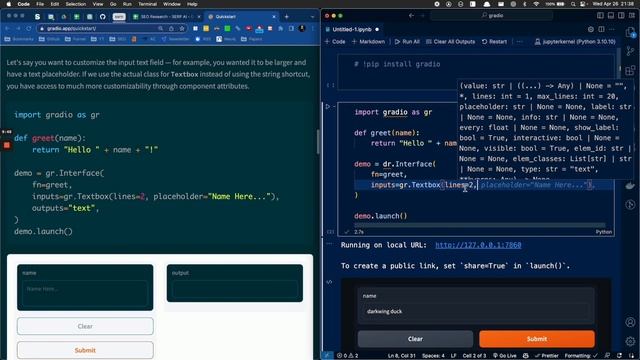Screen dimensions: 640x360
Task: Toggle the panel layout icon in title bar
Action: (611, 16)
